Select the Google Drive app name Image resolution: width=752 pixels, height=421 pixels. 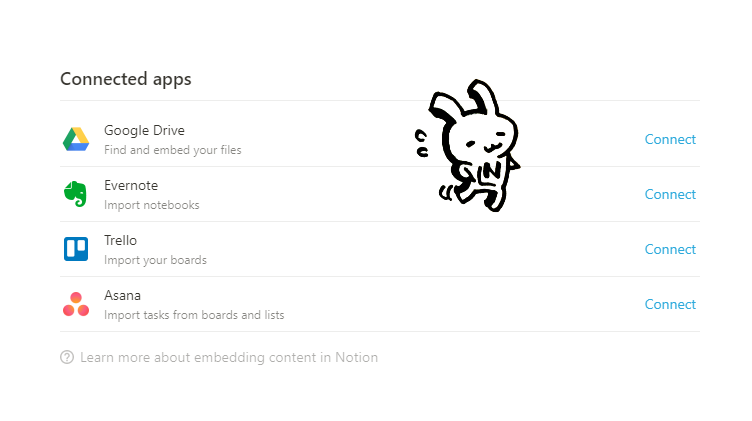pos(144,130)
